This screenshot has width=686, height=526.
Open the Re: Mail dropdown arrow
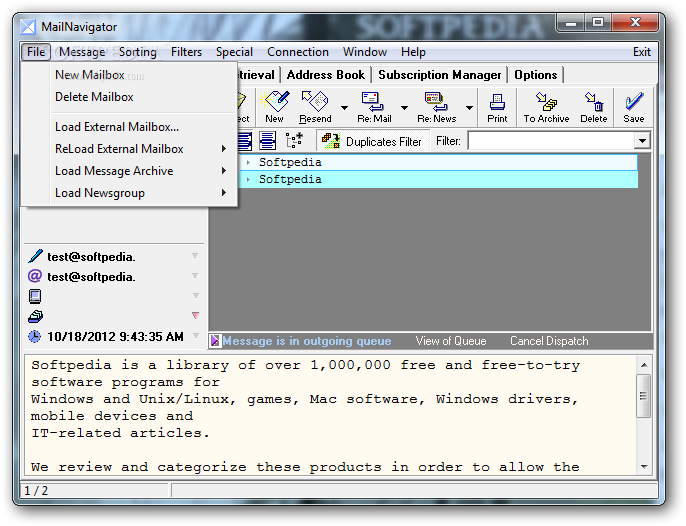coord(404,108)
